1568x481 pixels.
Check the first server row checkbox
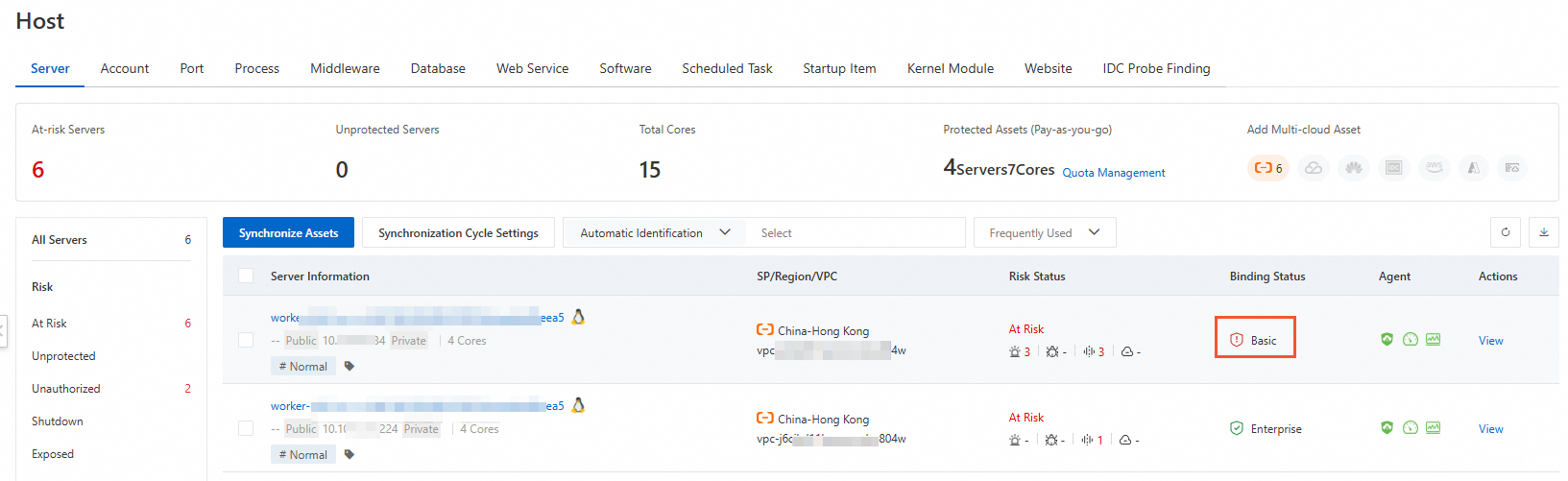pyautogui.click(x=246, y=340)
